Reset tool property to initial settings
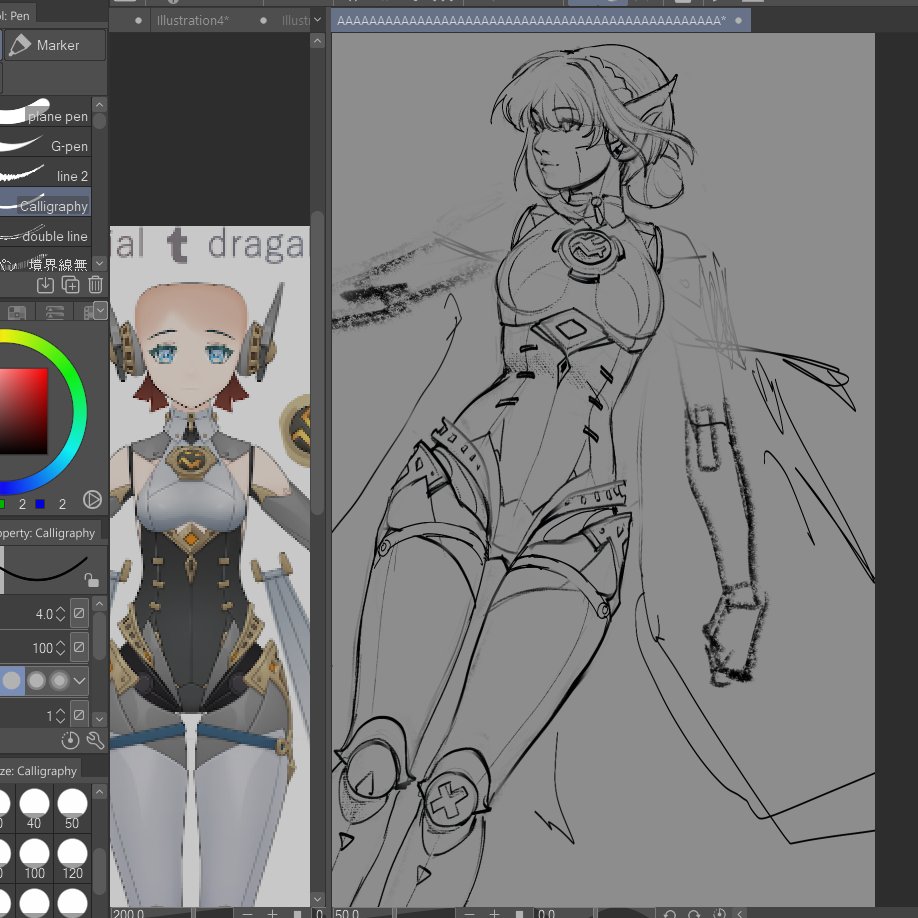918x918 pixels. [x=70, y=741]
